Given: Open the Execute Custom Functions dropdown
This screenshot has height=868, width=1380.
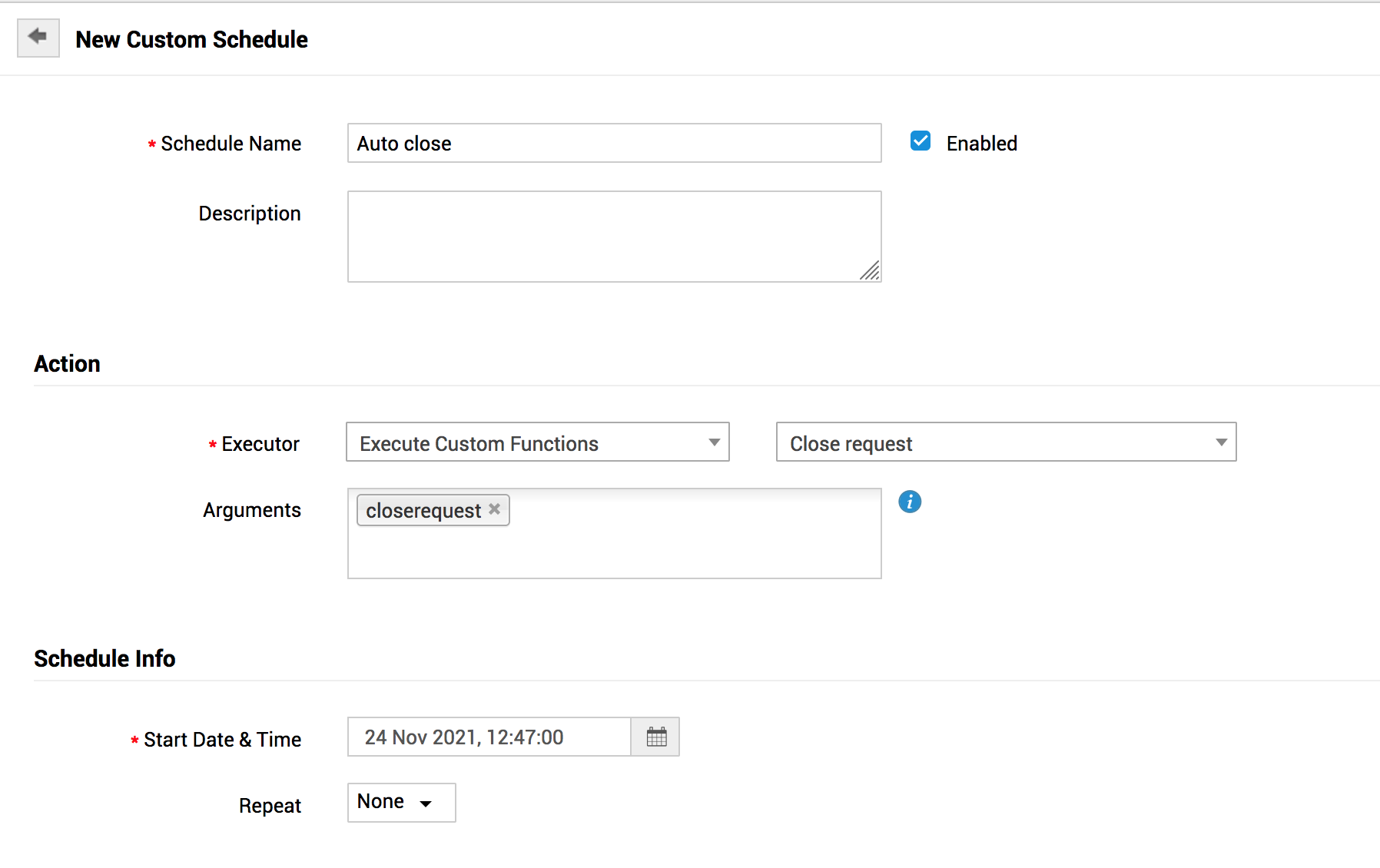Looking at the screenshot, I should (537, 442).
